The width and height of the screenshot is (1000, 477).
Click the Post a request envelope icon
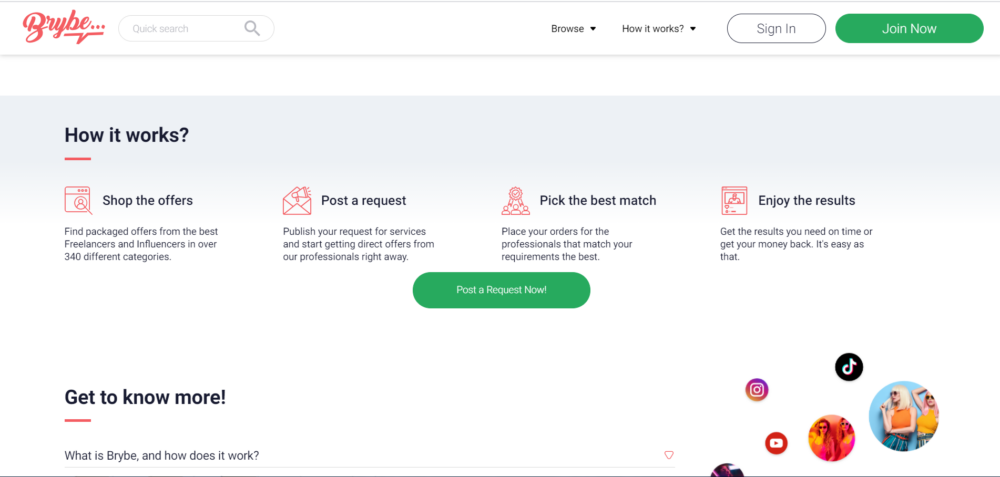pyautogui.click(x=297, y=200)
